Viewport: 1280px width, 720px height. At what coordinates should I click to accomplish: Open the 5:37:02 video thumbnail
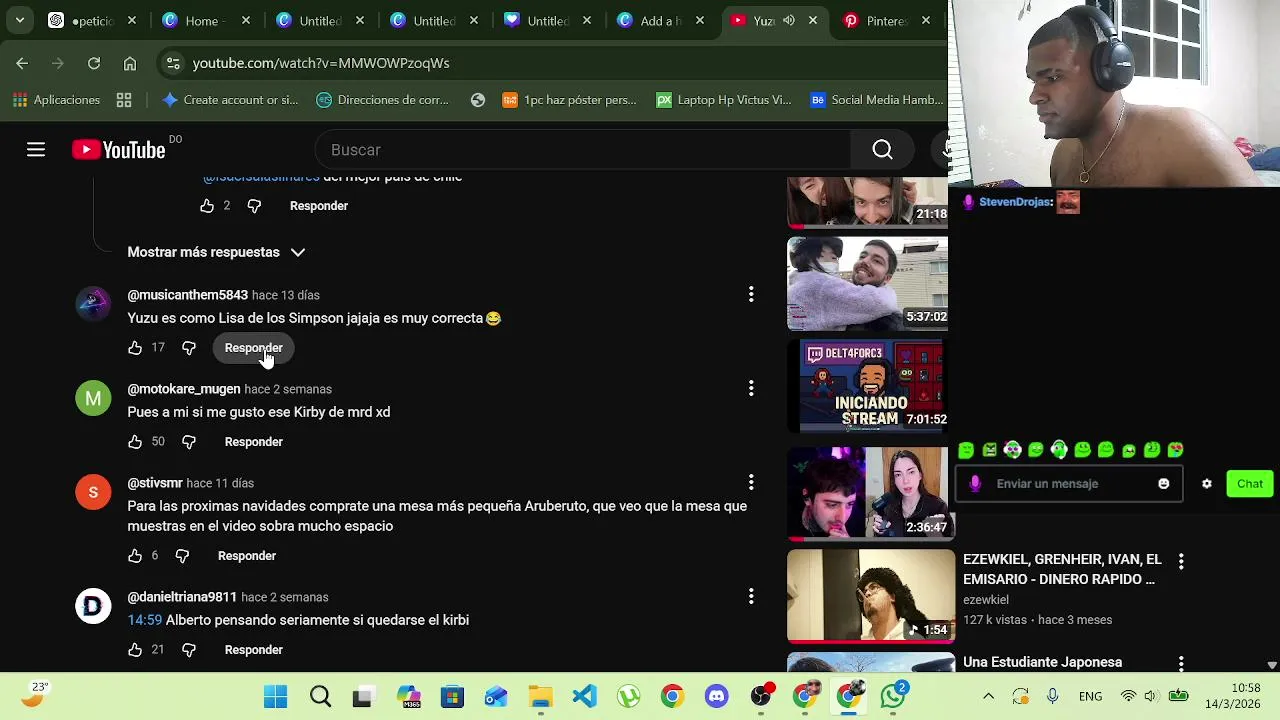(x=867, y=283)
